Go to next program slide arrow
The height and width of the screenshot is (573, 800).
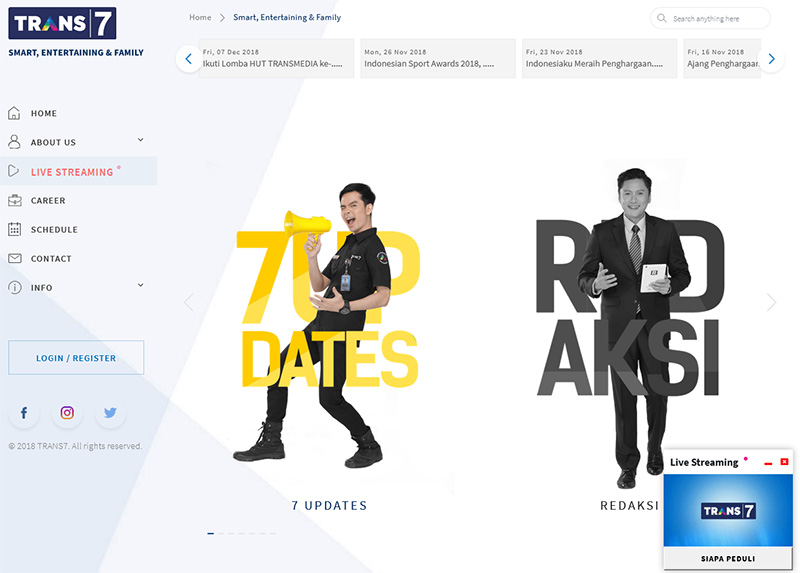771,302
